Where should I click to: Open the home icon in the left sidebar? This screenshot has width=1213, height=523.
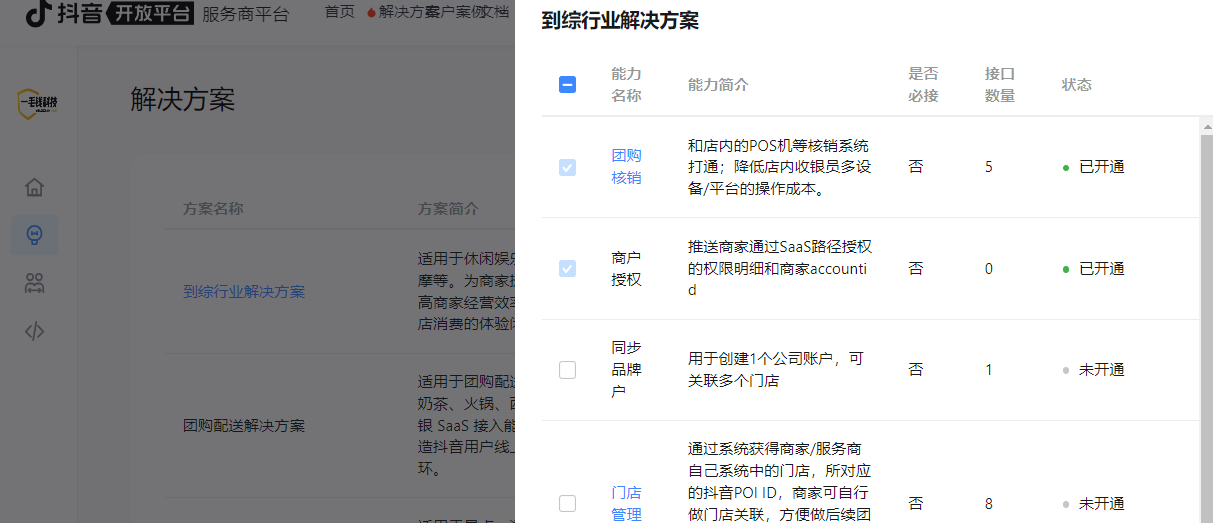[x=35, y=187]
